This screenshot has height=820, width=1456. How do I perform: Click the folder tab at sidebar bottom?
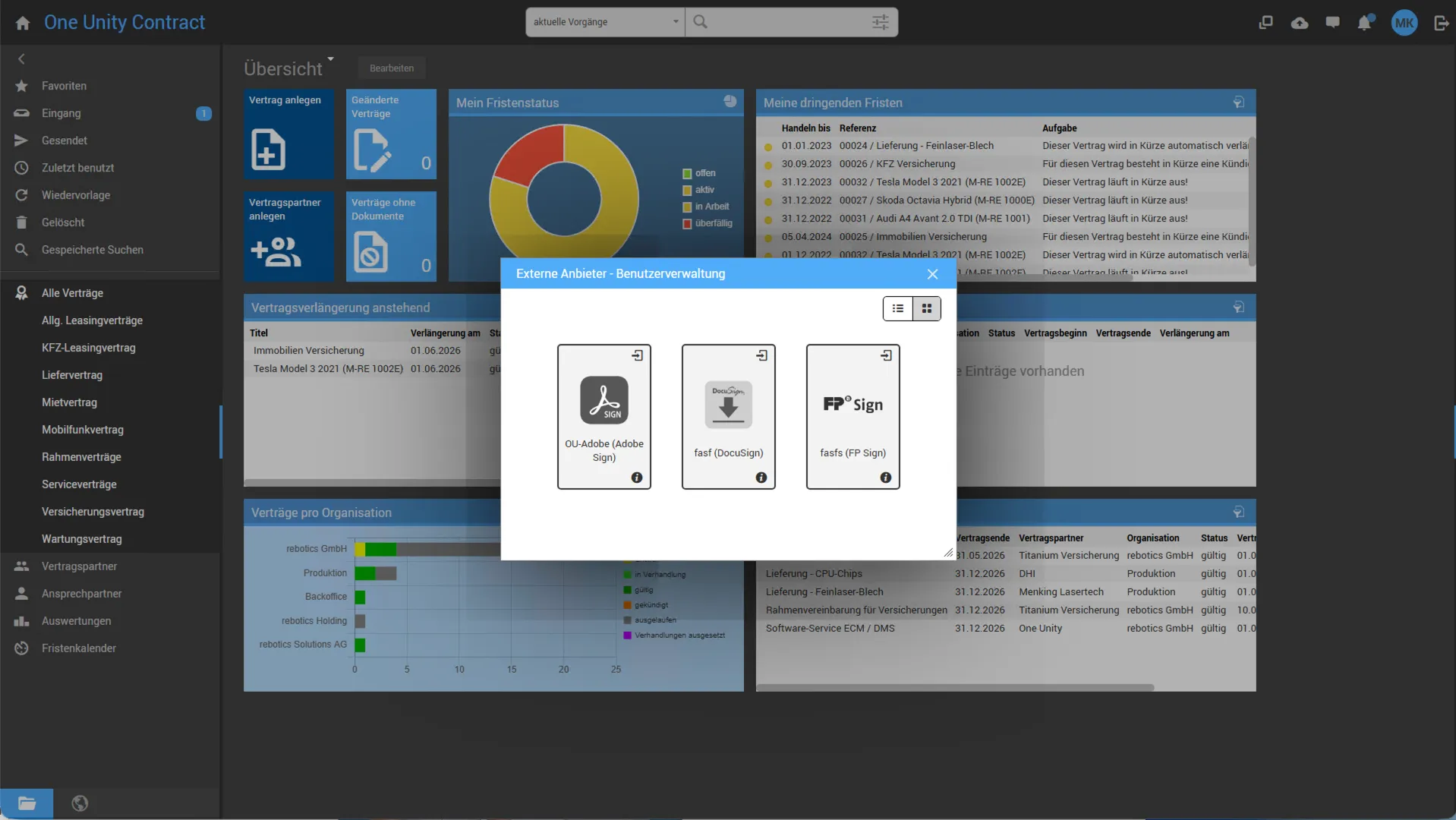[27, 803]
